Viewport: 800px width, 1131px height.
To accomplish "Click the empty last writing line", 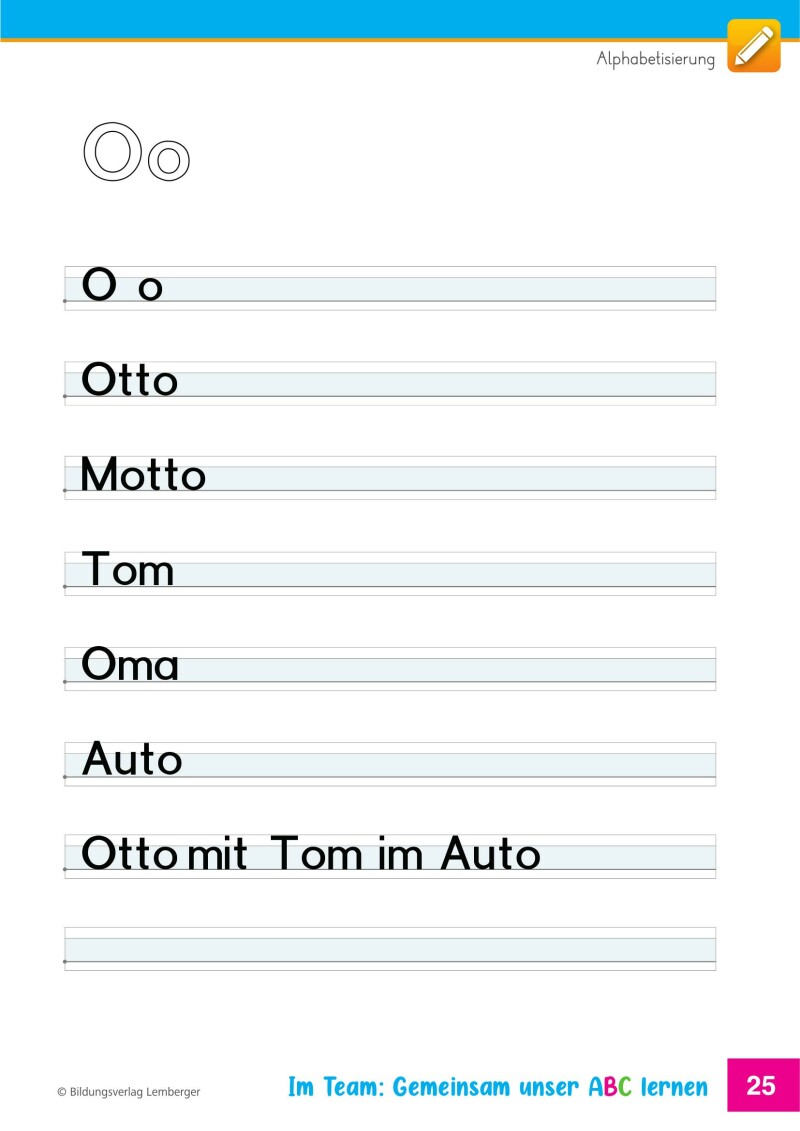I will 390,949.
